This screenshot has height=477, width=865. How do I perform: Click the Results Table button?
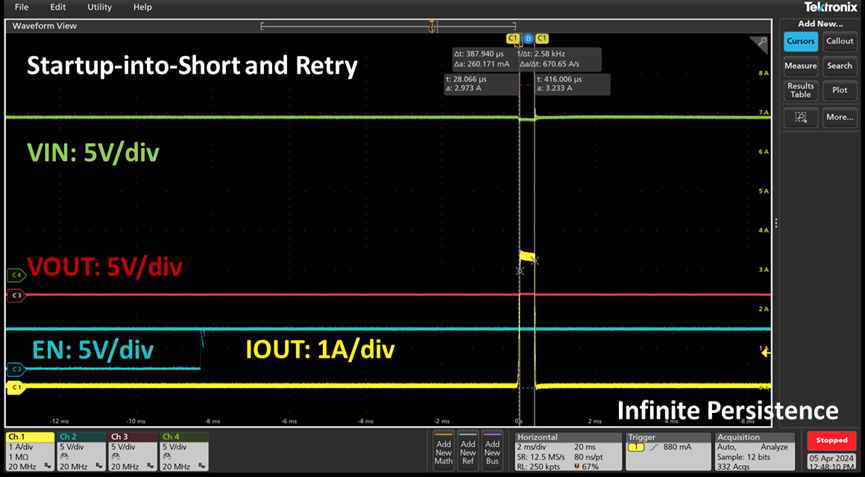[x=800, y=90]
